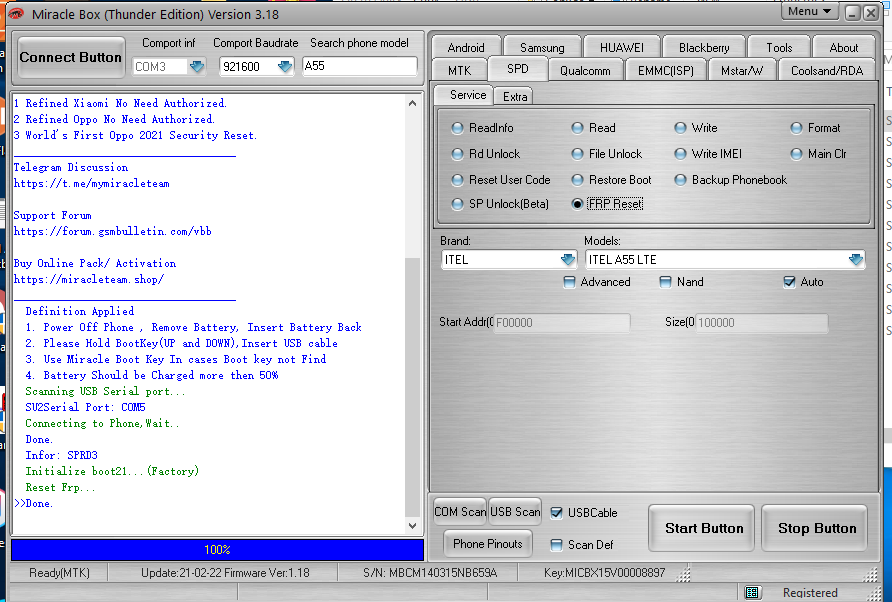Toggle the USBCable checkbox
The image size is (892, 602).
556,513
